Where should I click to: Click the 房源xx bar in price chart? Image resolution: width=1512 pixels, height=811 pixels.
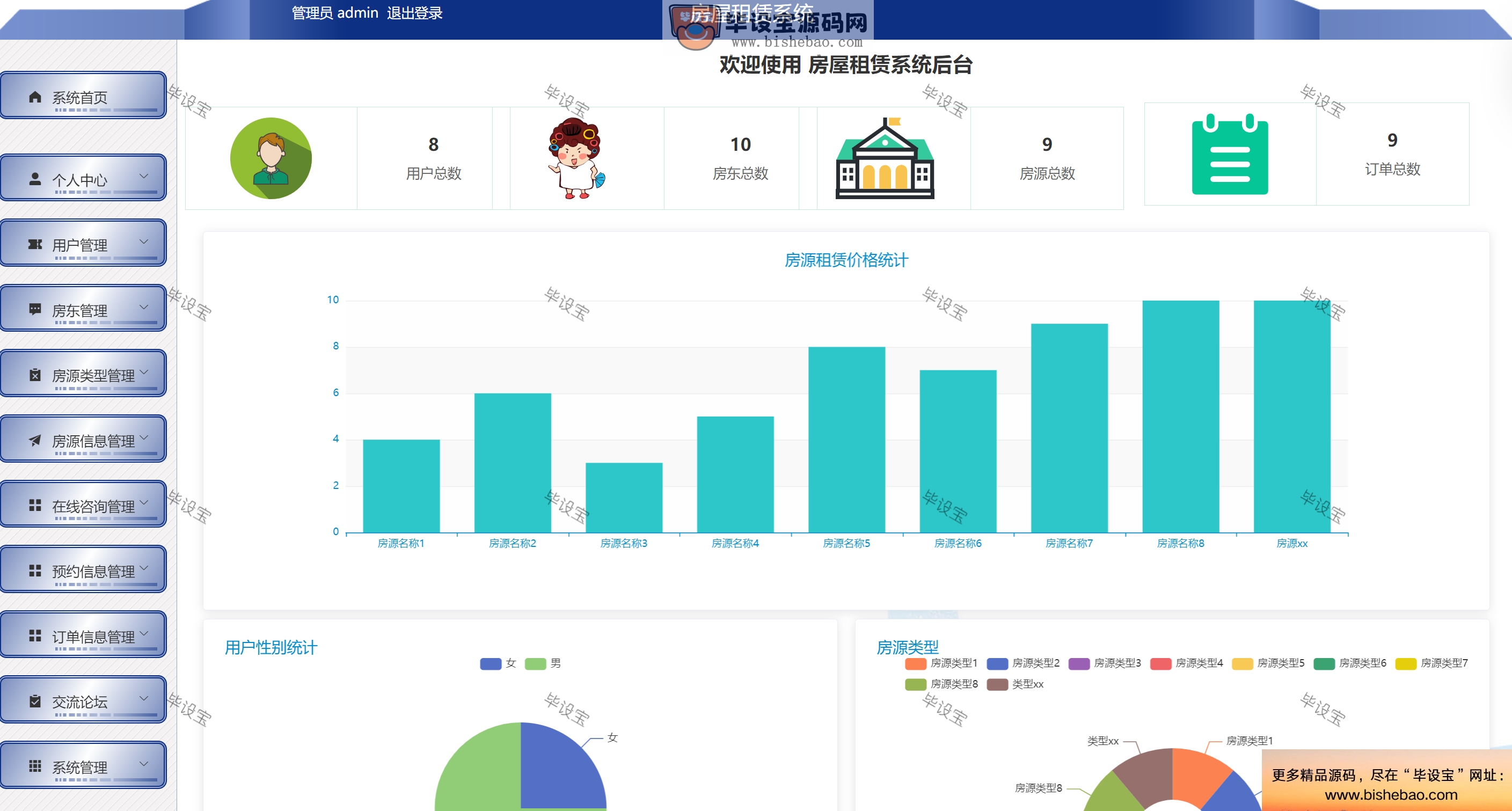[1292, 417]
